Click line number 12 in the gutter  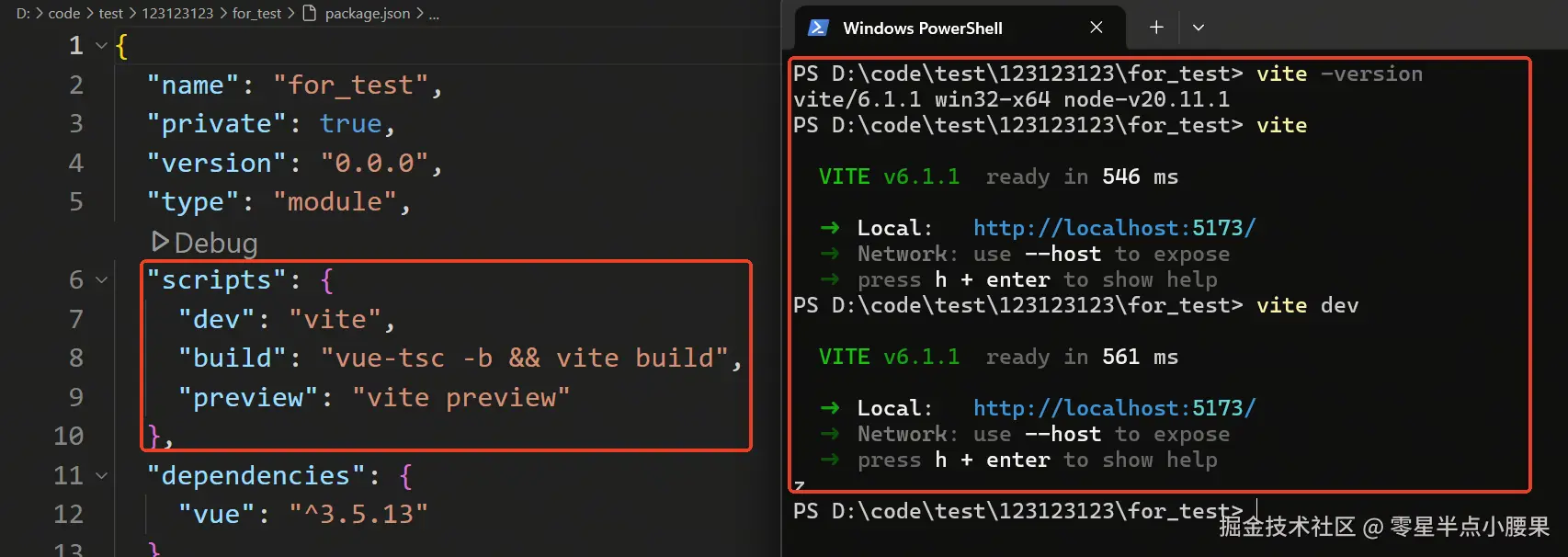[68, 514]
